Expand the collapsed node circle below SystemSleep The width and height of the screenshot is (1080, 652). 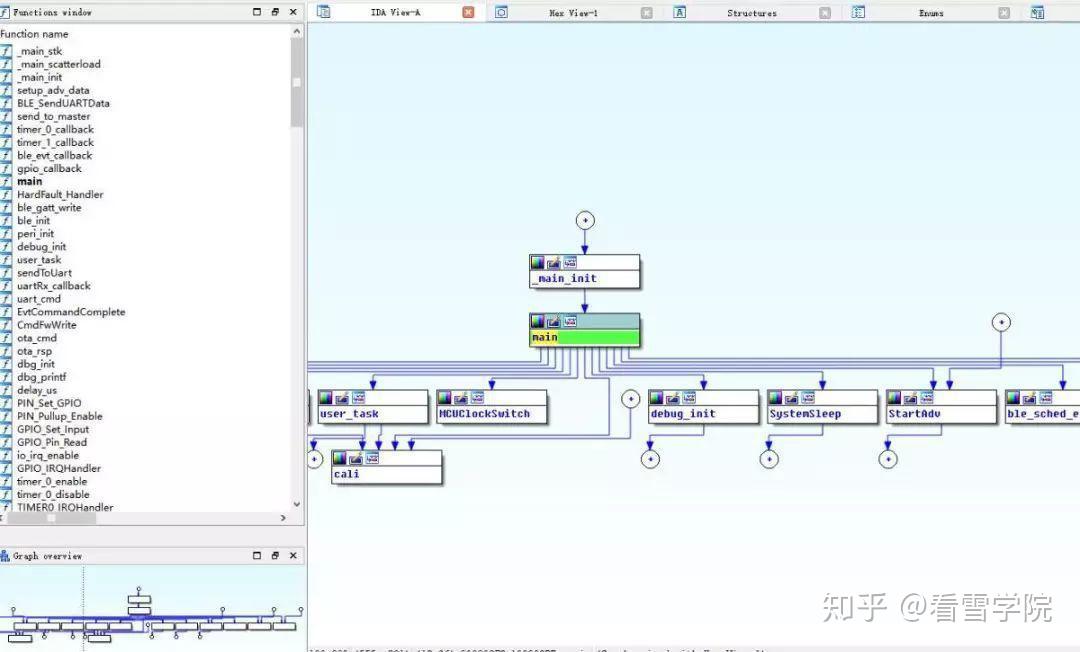coord(769,458)
